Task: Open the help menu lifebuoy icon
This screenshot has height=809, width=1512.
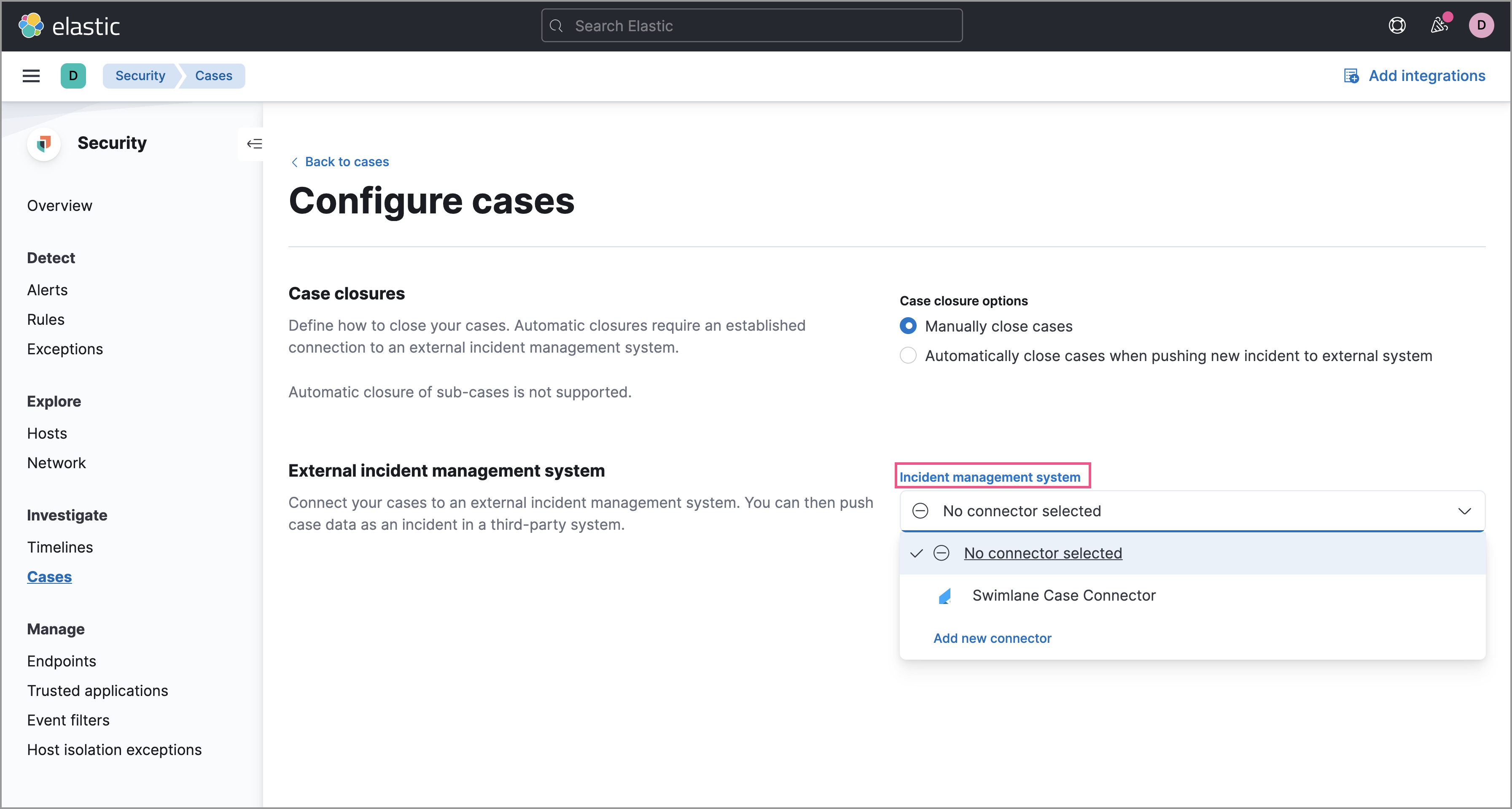Action: (x=1397, y=26)
